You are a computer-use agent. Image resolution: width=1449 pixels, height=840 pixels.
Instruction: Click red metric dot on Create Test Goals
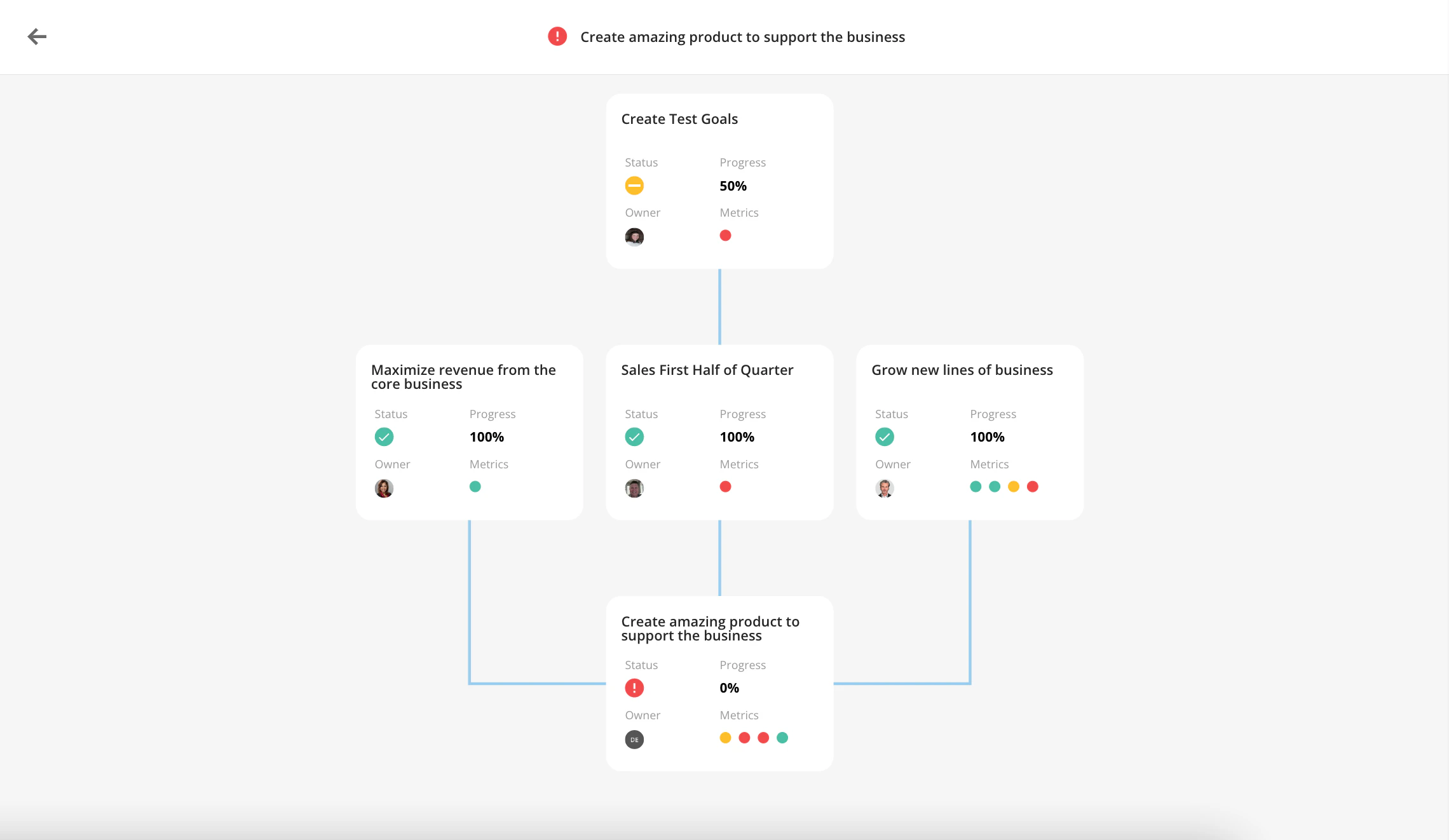pos(725,235)
